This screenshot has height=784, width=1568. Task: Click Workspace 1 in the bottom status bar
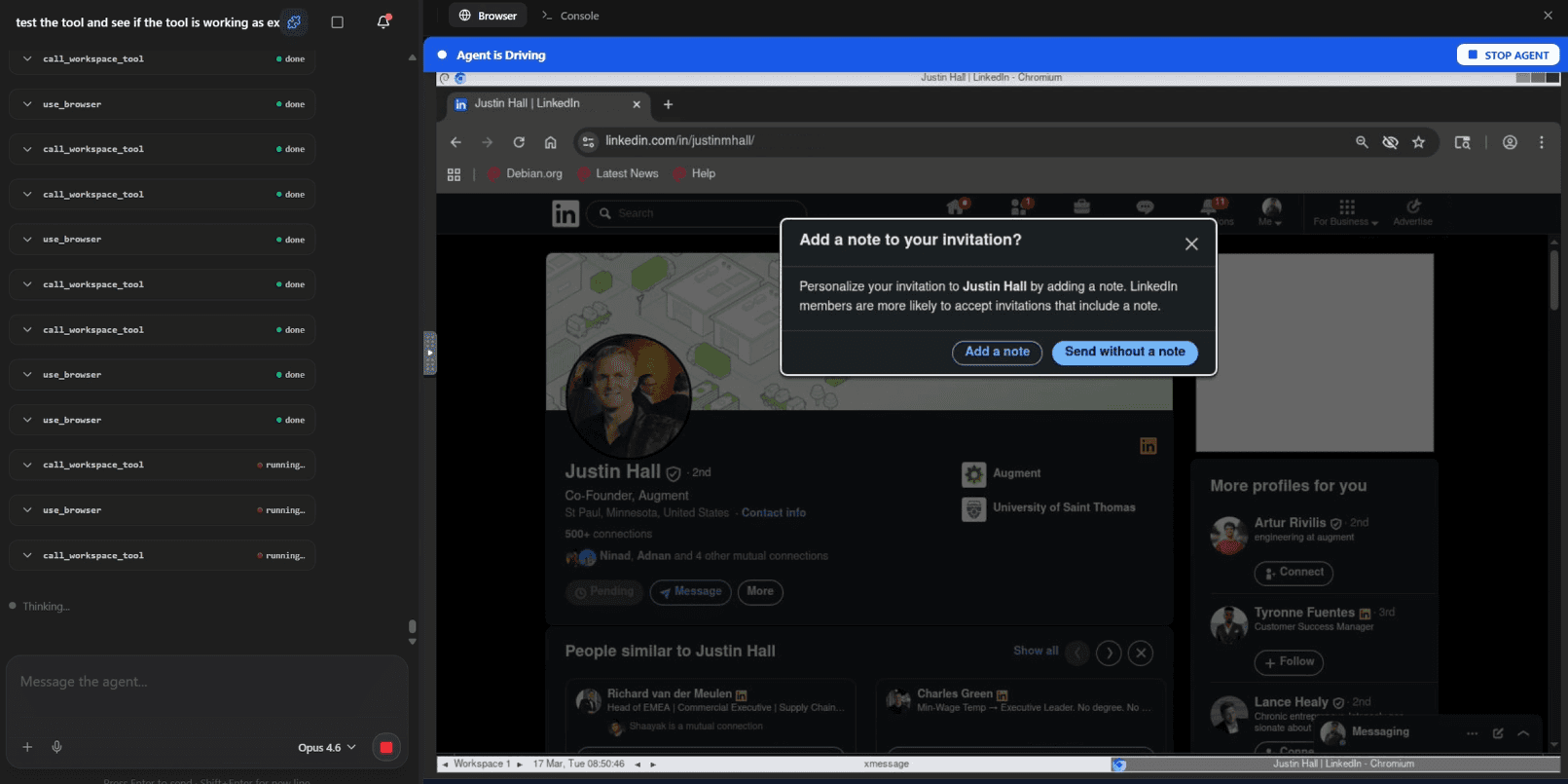coord(482,765)
